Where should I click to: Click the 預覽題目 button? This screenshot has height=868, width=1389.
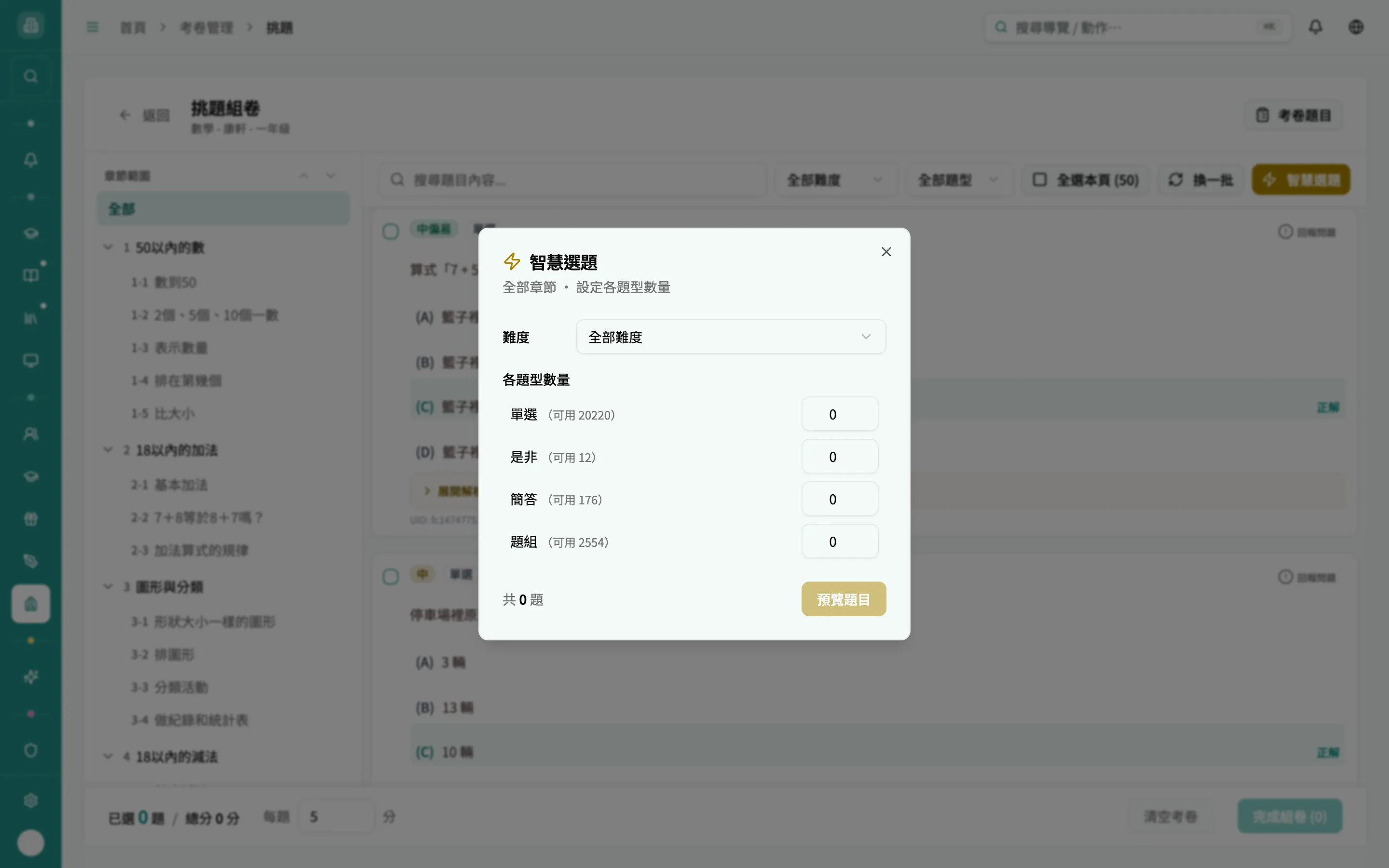pos(843,599)
